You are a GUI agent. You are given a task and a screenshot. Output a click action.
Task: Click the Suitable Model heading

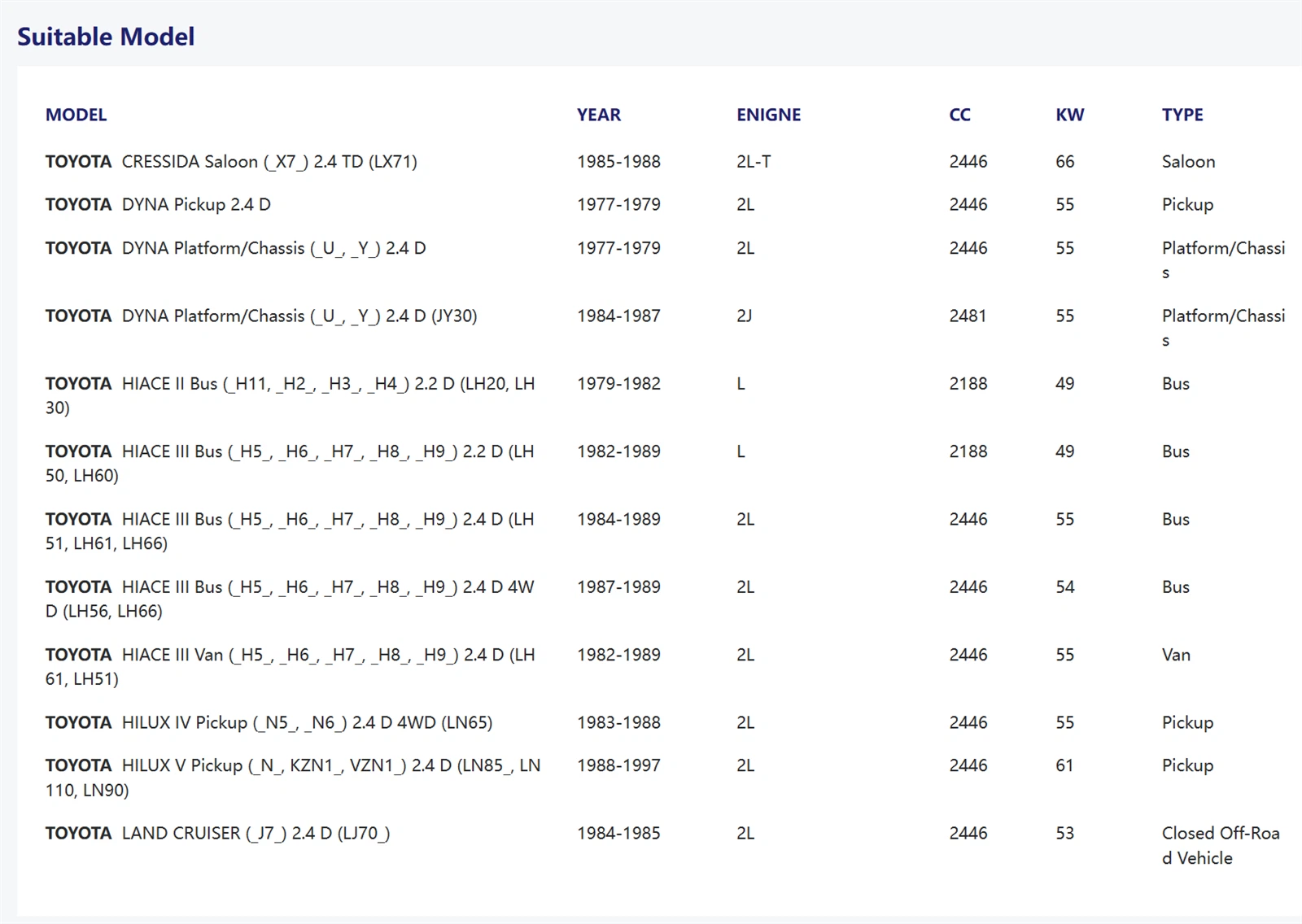coord(106,37)
